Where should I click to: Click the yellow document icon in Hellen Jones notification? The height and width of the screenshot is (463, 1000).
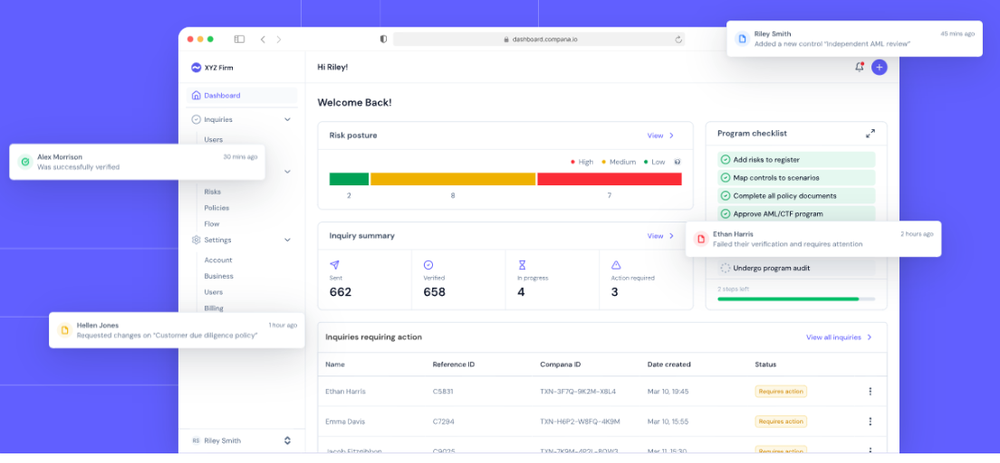pyautogui.click(x=64, y=330)
